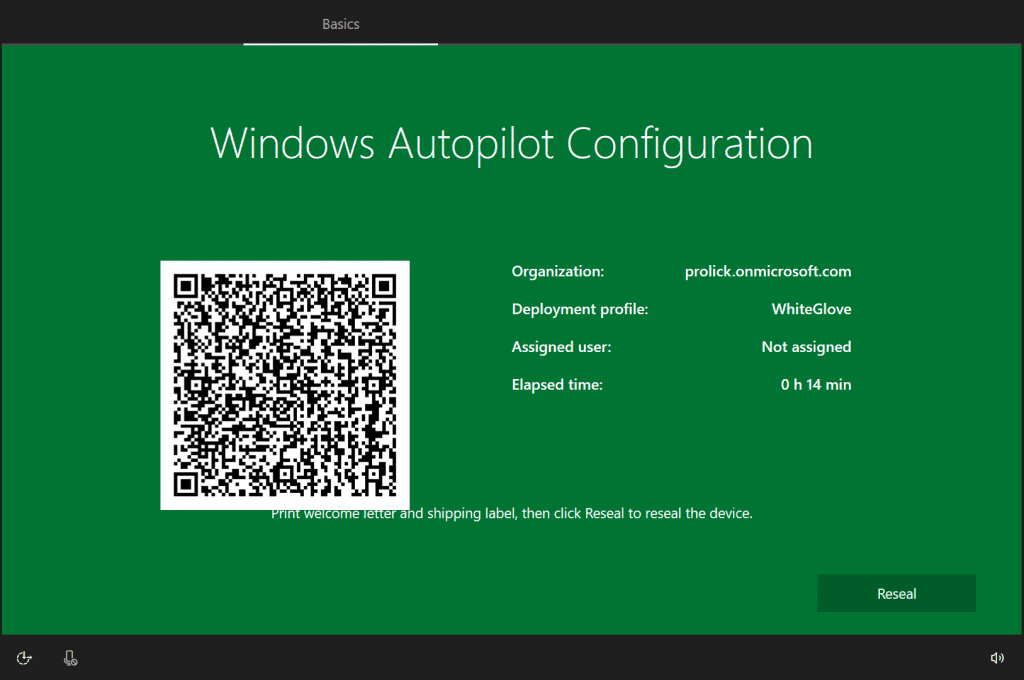1024x680 pixels.
Task: Click the 'Deployment profile:' label
Action: (580, 309)
